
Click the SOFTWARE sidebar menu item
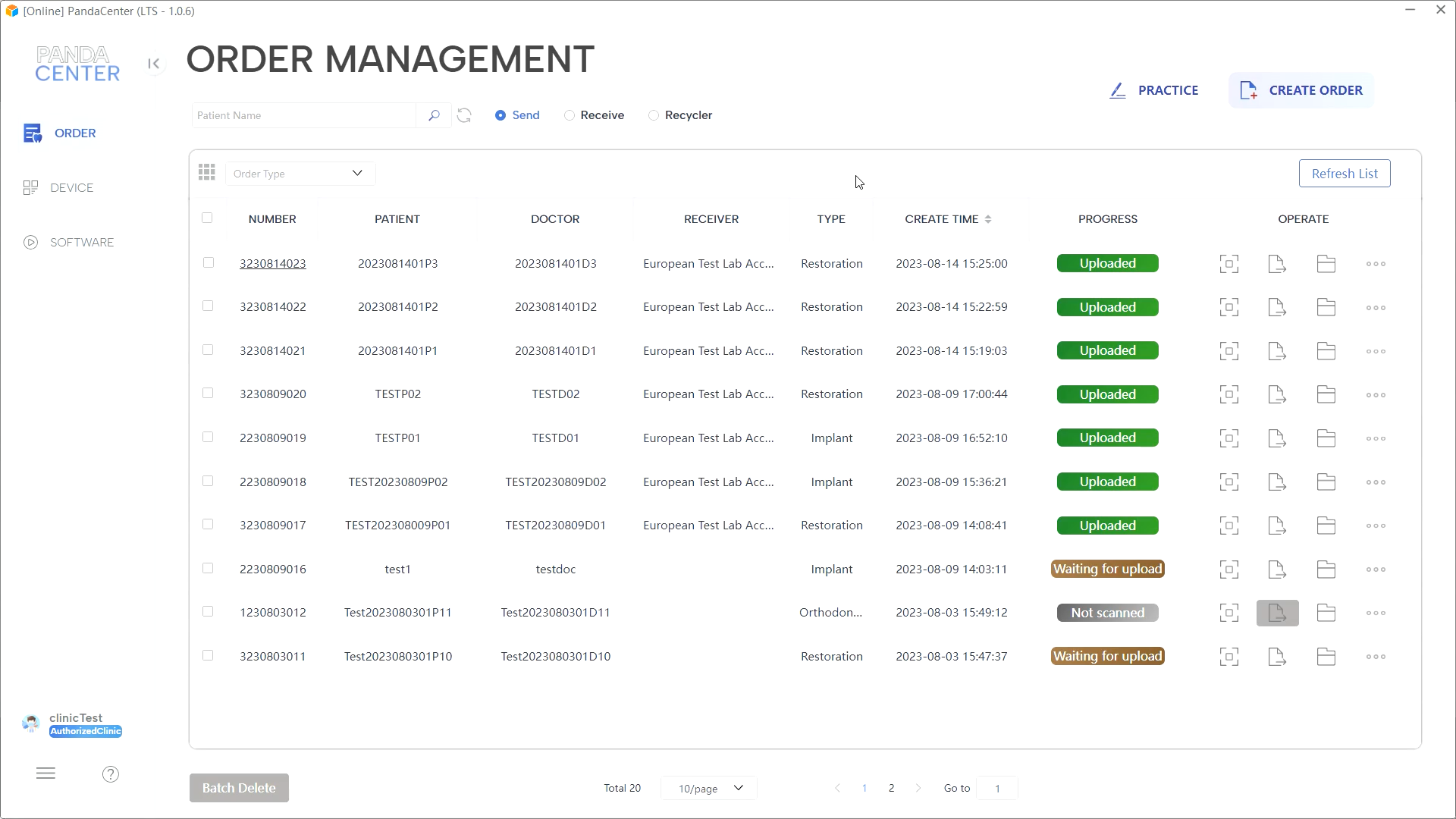click(82, 242)
